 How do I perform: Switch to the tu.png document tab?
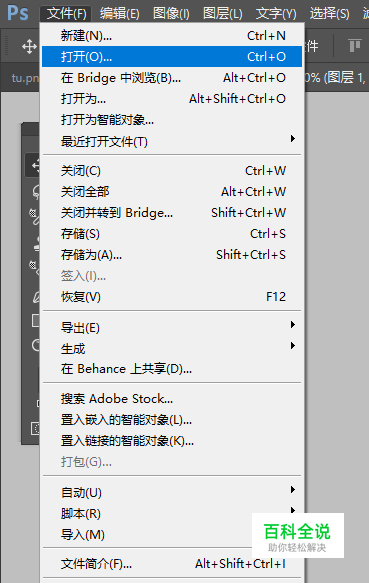(x=25, y=78)
